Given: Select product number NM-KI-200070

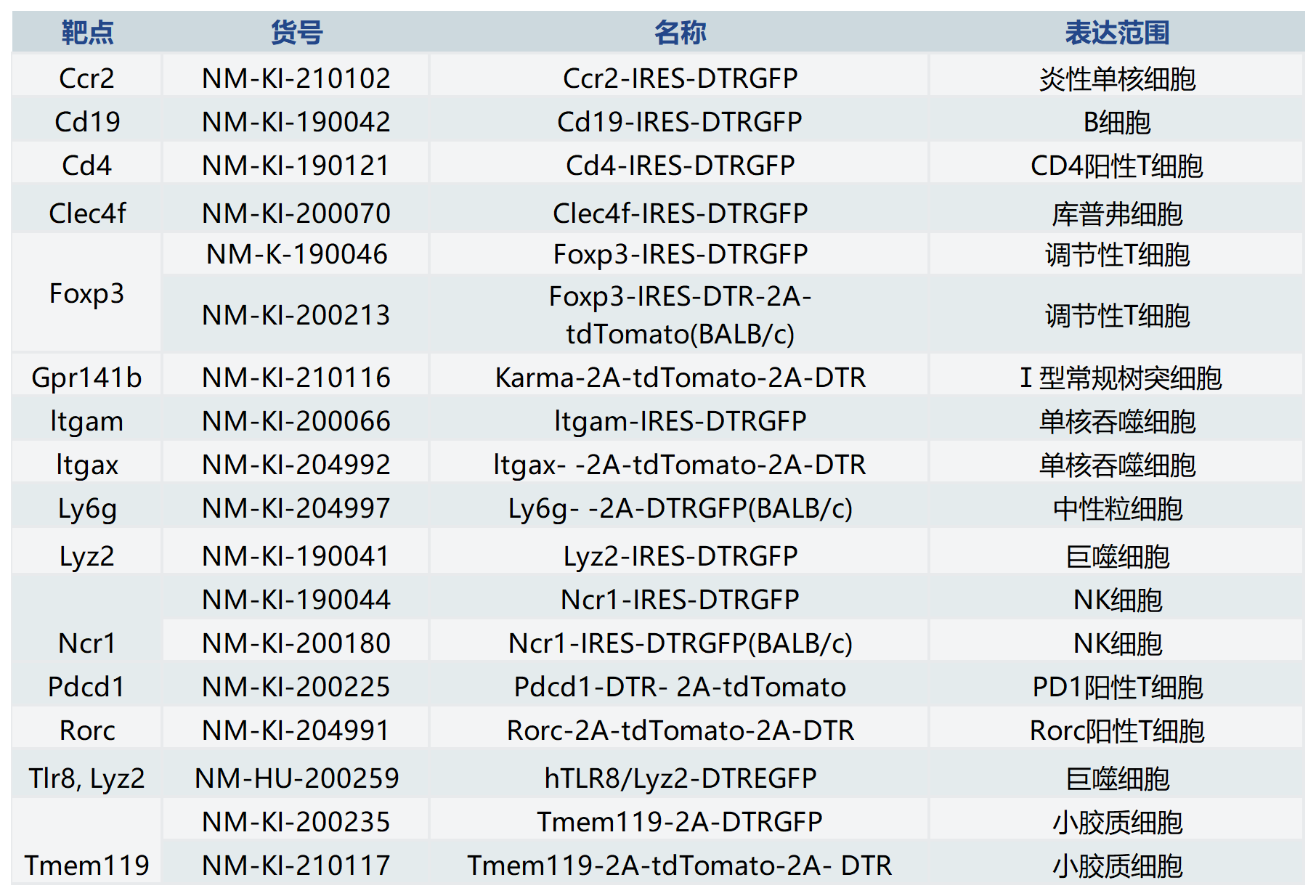Looking at the screenshot, I should point(296,213).
